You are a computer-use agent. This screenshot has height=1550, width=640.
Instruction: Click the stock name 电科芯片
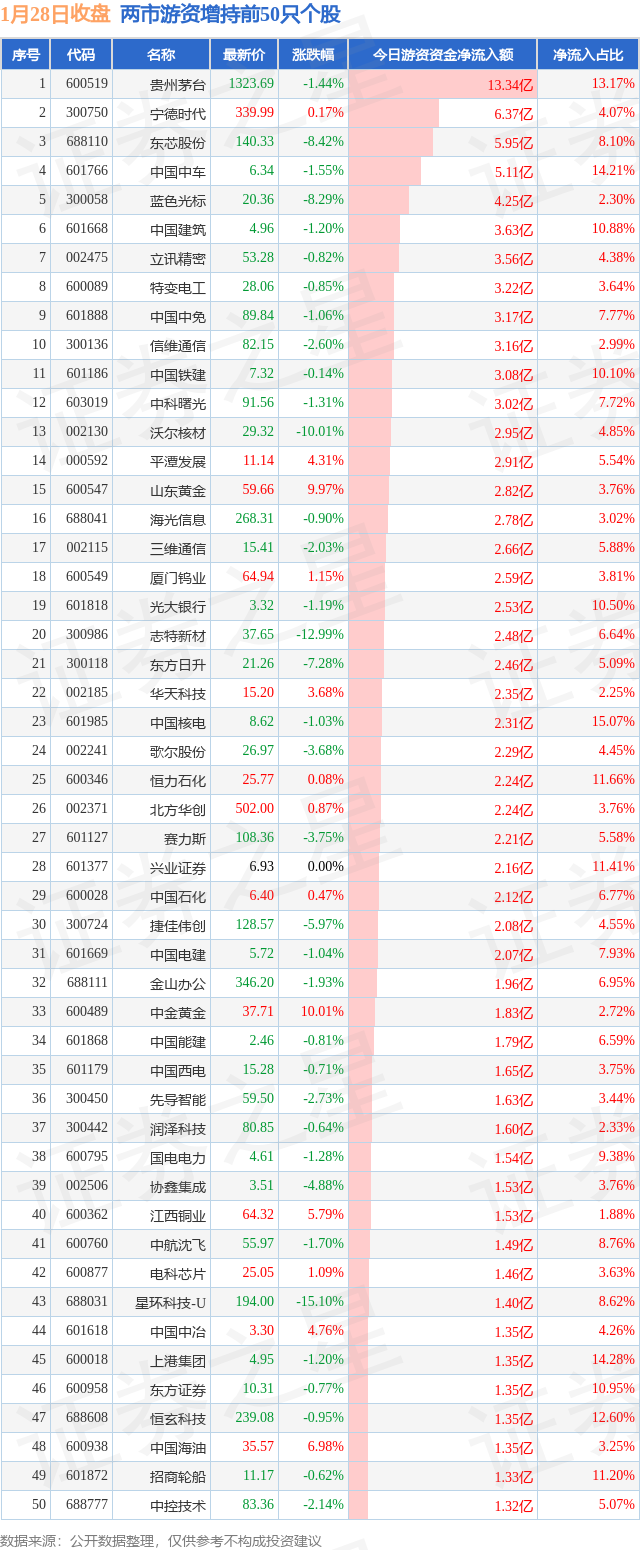tap(178, 1274)
